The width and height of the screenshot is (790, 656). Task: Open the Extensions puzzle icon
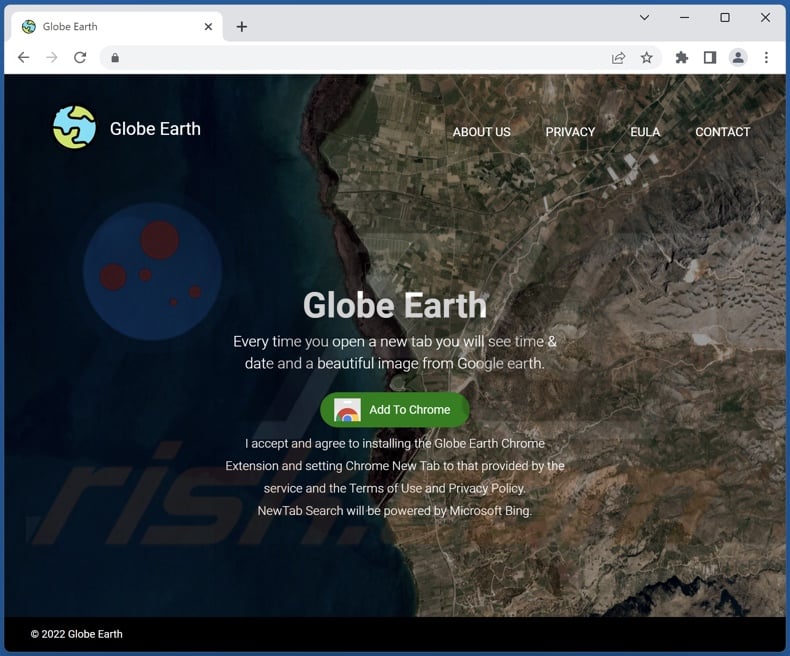coord(682,58)
